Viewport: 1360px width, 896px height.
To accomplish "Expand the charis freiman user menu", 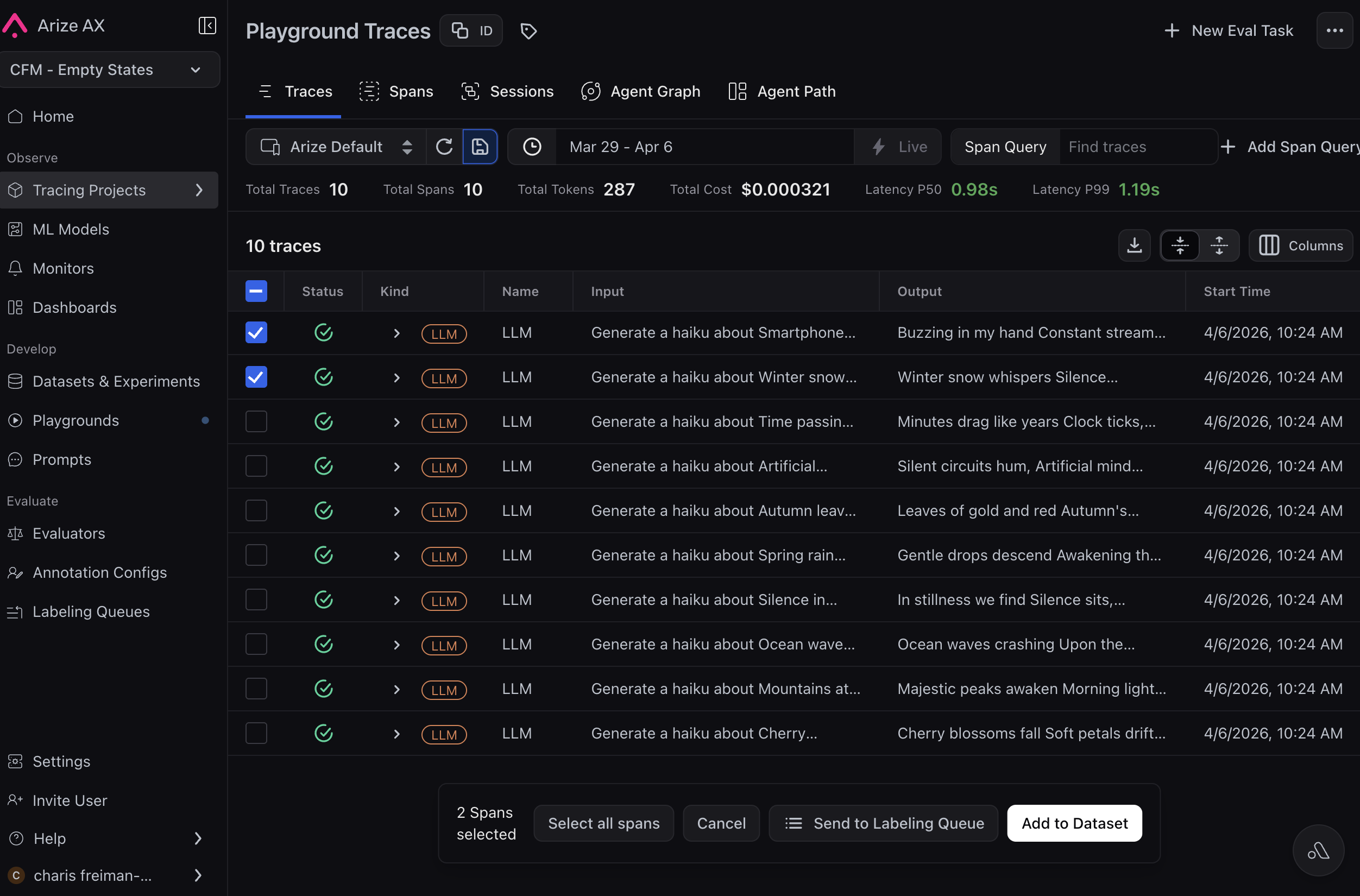I will pos(198,875).
